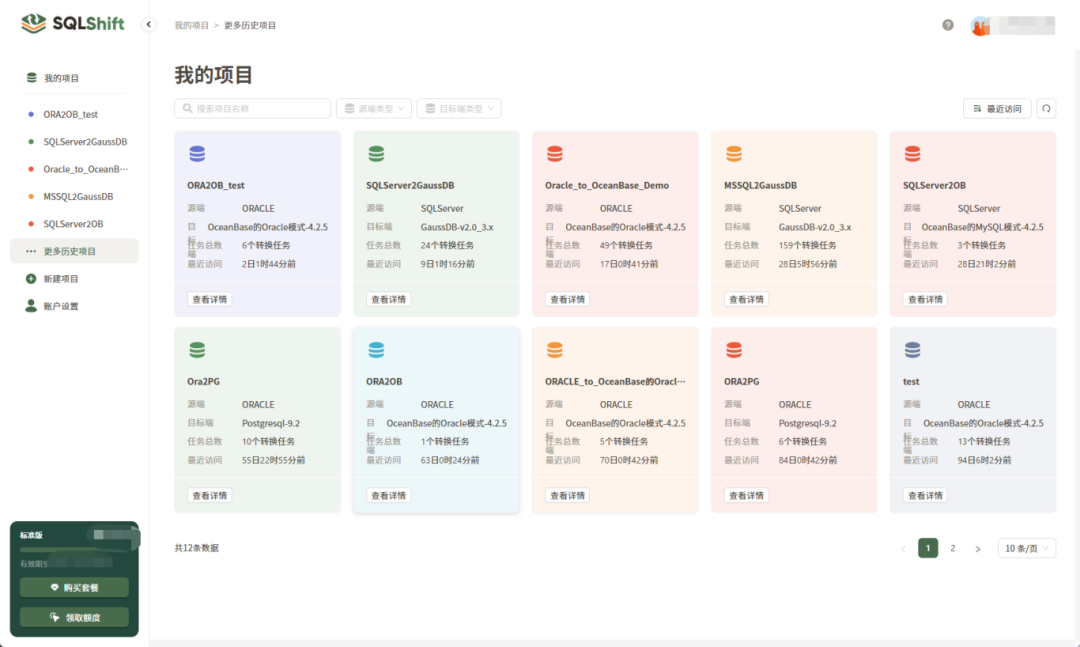Expand the 源端类型 filter dropdown
Image resolution: width=1080 pixels, height=647 pixels.
tap(374, 108)
